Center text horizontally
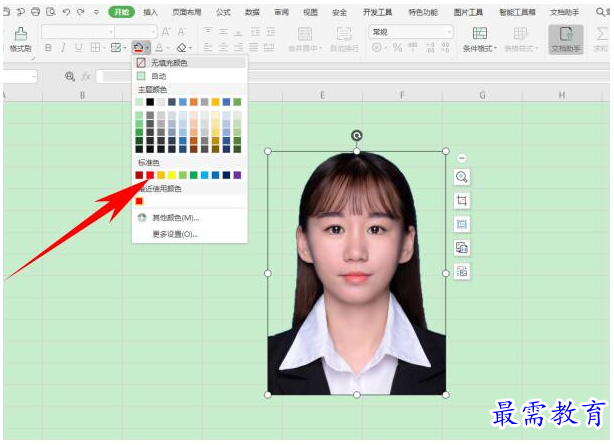614x445 pixels. pyautogui.click(x=223, y=48)
